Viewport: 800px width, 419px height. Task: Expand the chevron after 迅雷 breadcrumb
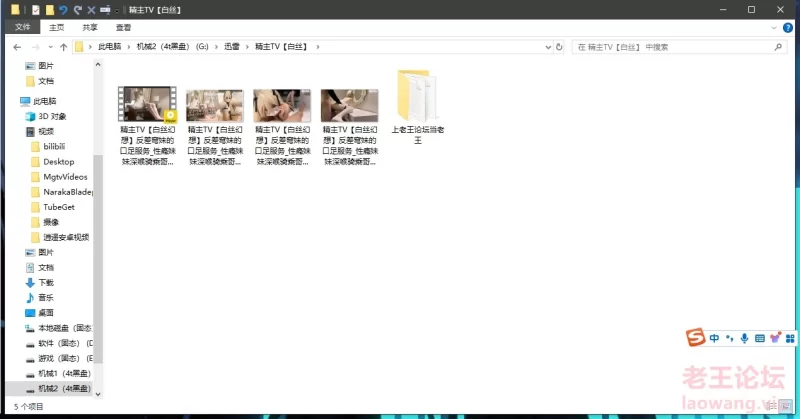click(x=247, y=46)
